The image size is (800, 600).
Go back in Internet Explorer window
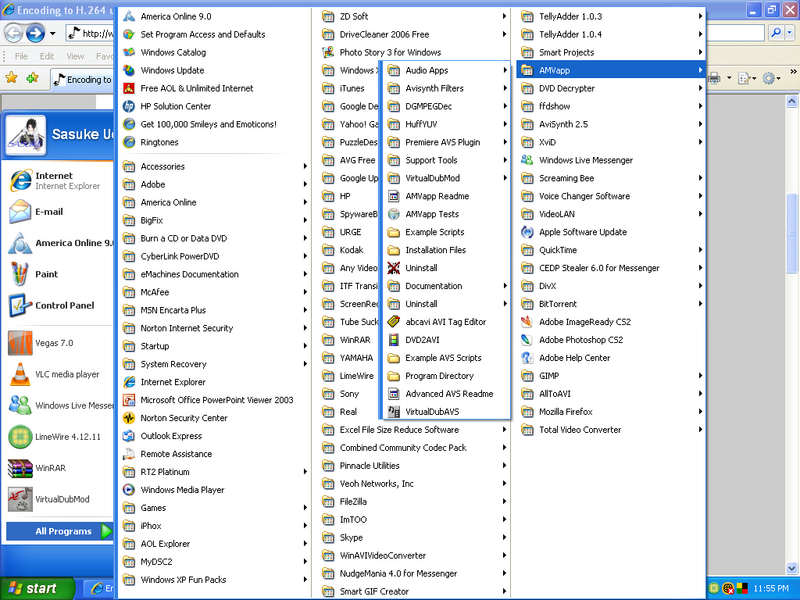tap(13, 34)
